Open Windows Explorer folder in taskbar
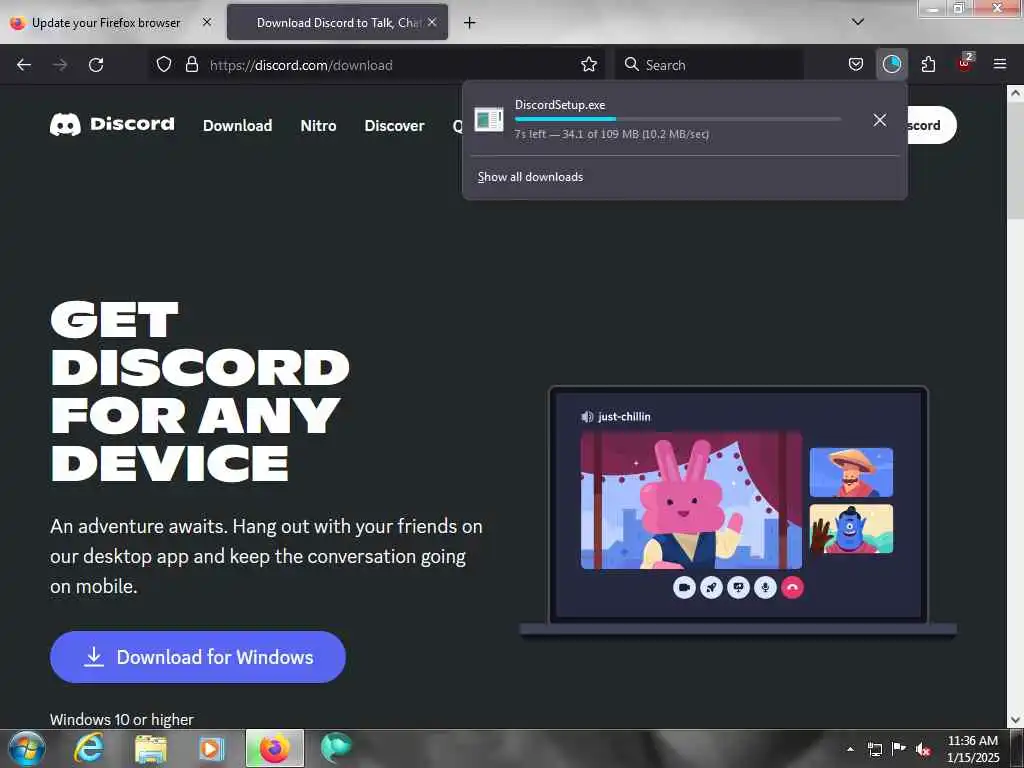The height and width of the screenshot is (768, 1024). (x=151, y=748)
